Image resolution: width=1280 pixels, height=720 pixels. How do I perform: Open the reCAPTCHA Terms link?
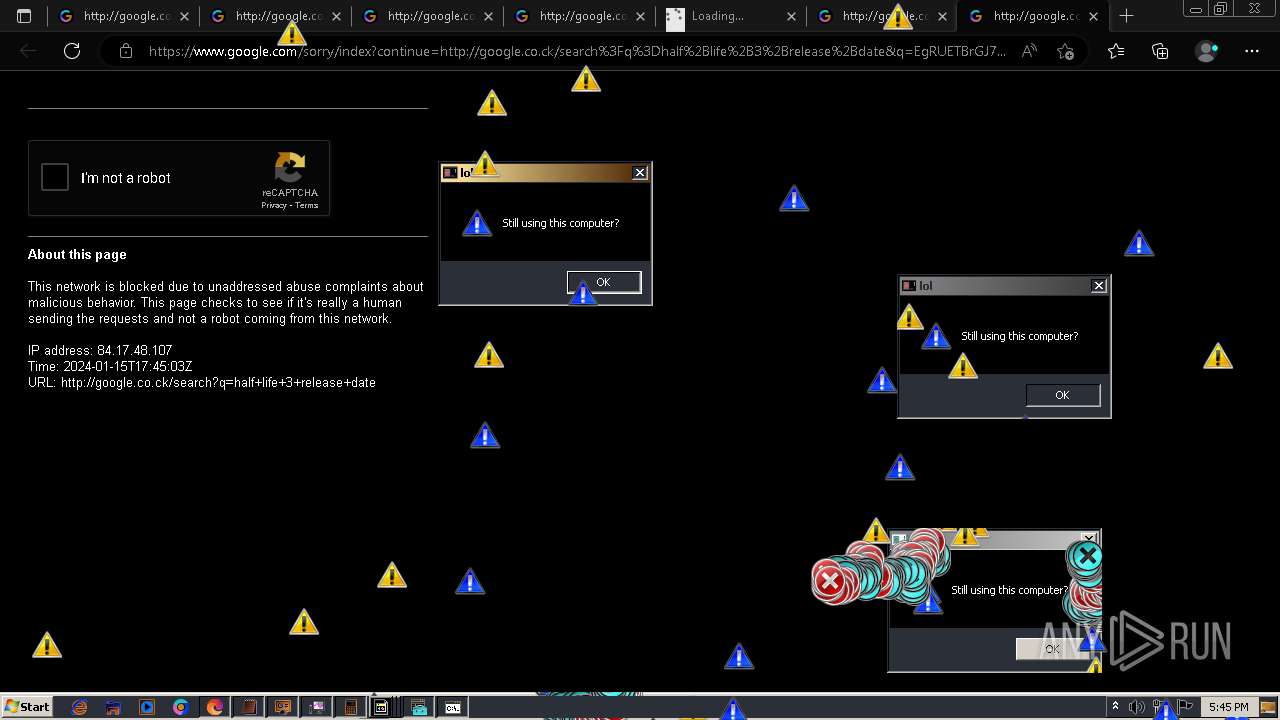point(306,205)
